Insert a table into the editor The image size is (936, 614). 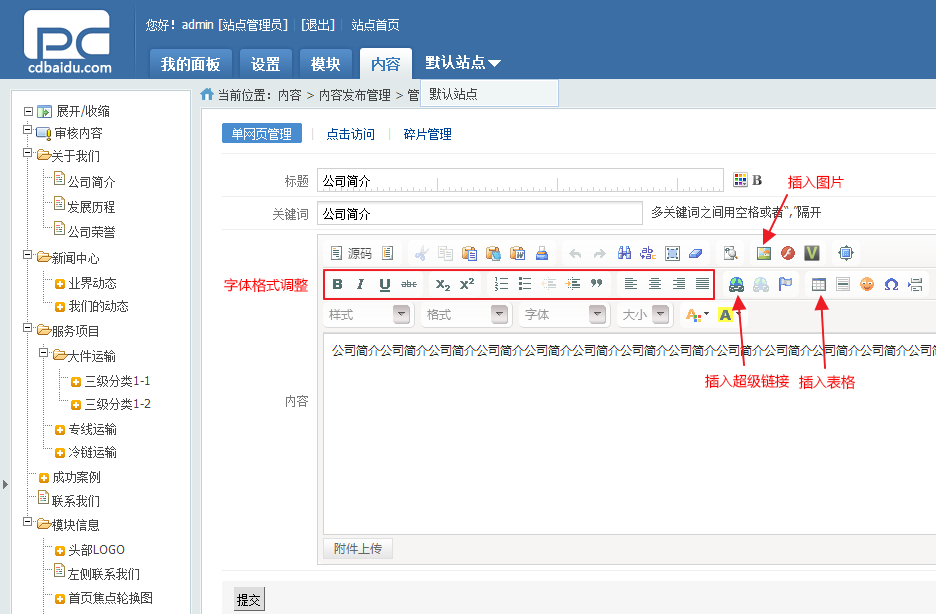click(x=819, y=285)
